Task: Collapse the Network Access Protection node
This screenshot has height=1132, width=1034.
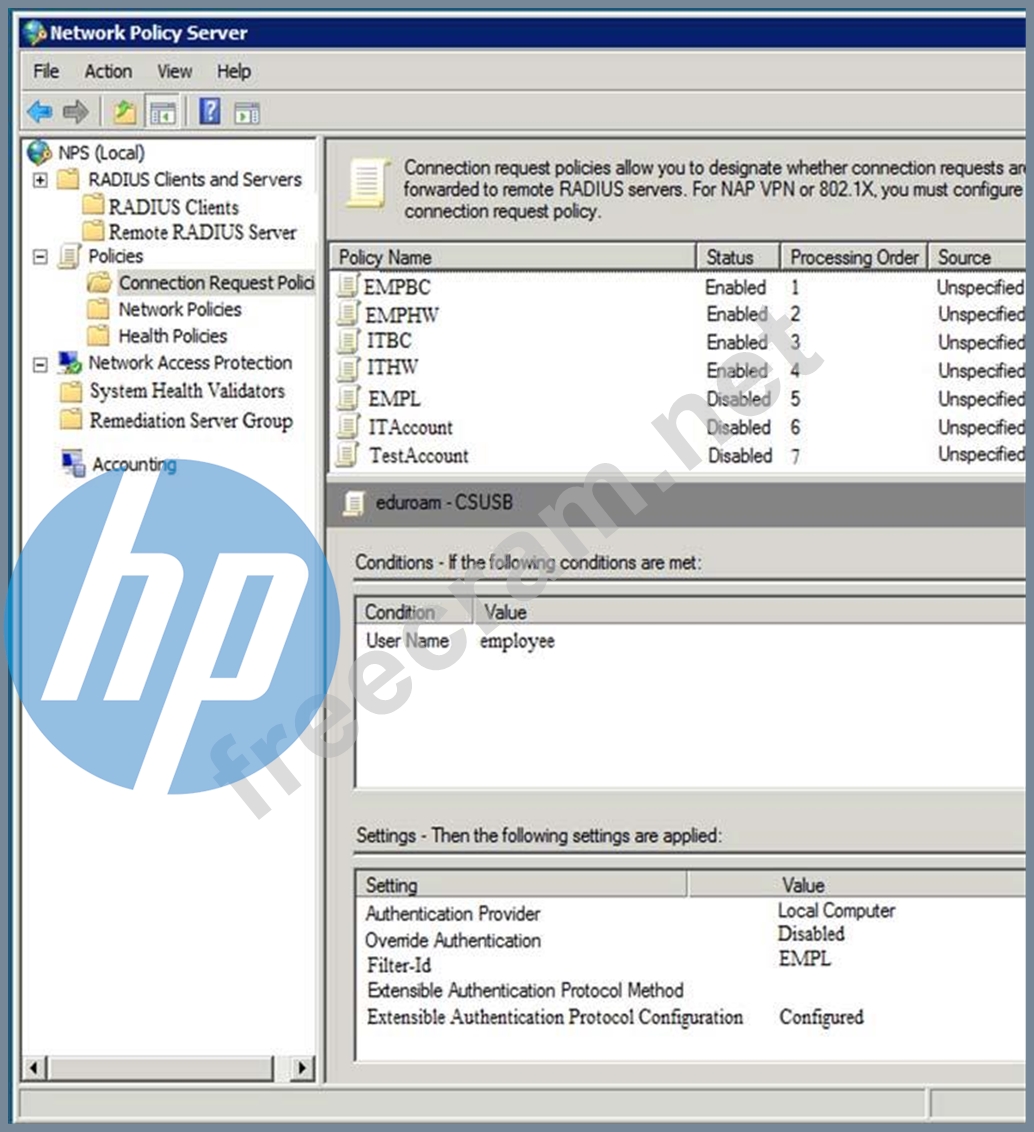Action: pyautogui.click(x=40, y=365)
